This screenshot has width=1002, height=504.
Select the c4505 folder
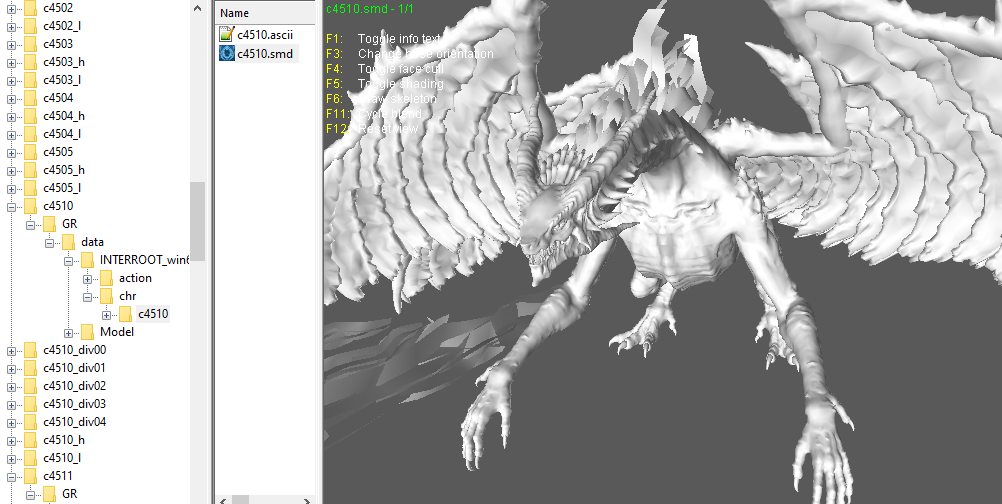pos(58,152)
